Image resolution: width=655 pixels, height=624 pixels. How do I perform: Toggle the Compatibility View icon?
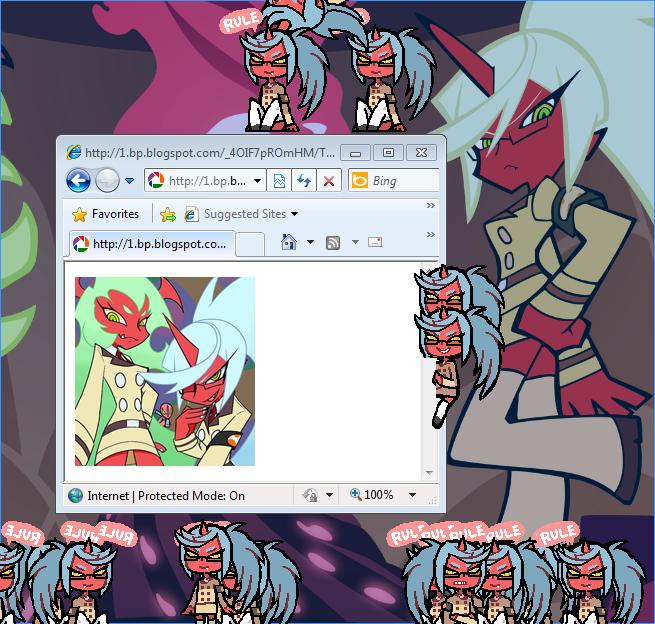(279, 181)
